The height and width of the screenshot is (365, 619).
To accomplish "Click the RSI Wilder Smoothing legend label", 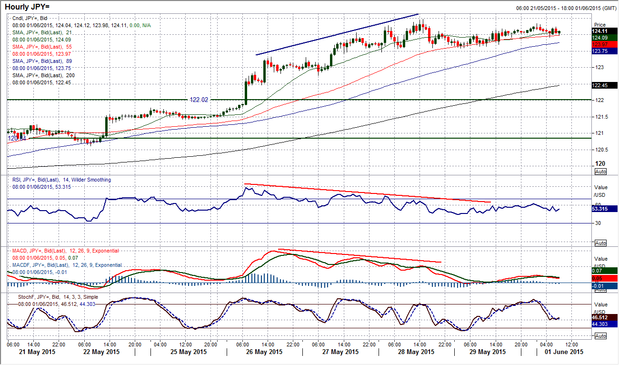I will tap(61, 180).
